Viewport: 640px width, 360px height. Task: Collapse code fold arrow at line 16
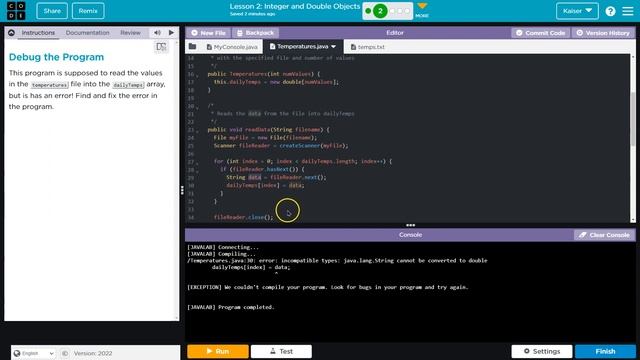coord(197,76)
